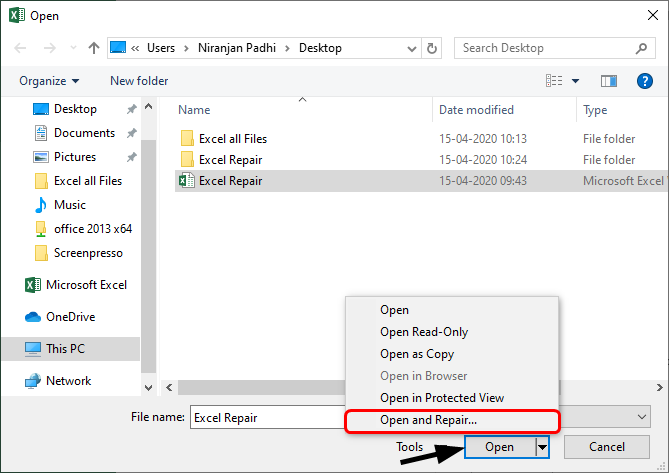Screen dimensions: 669x473
Task: Sort files by Name column
Action: [x=194, y=110]
